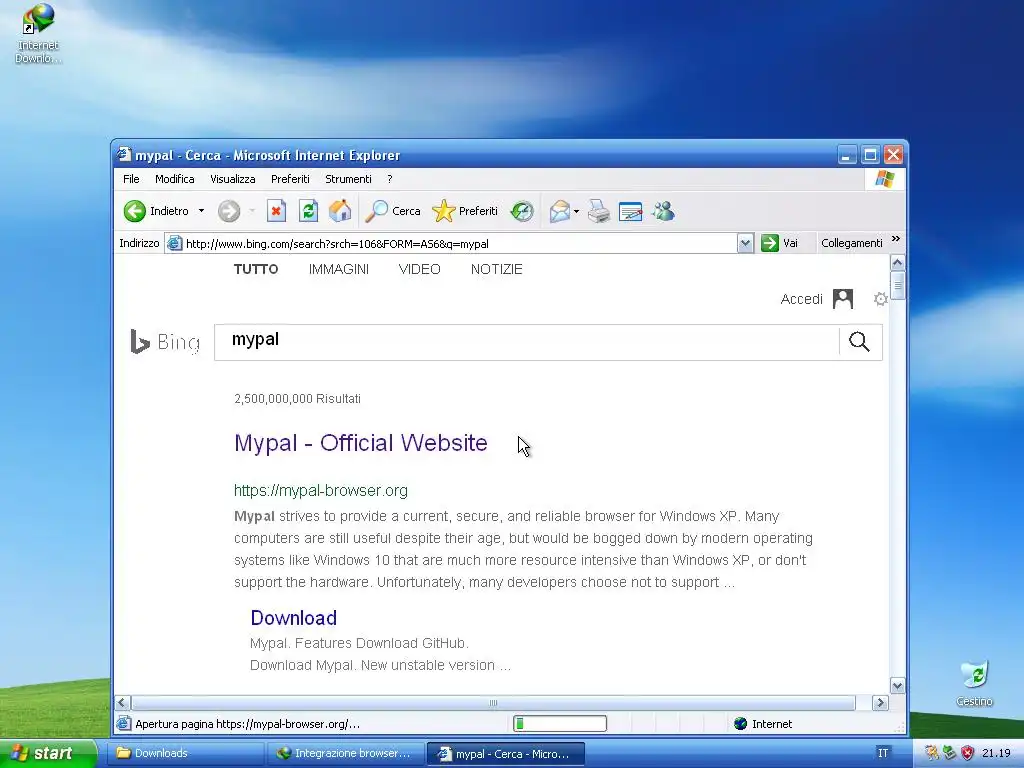Select the TUTTO search tab
The image size is (1024, 768).
[x=256, y=269]
